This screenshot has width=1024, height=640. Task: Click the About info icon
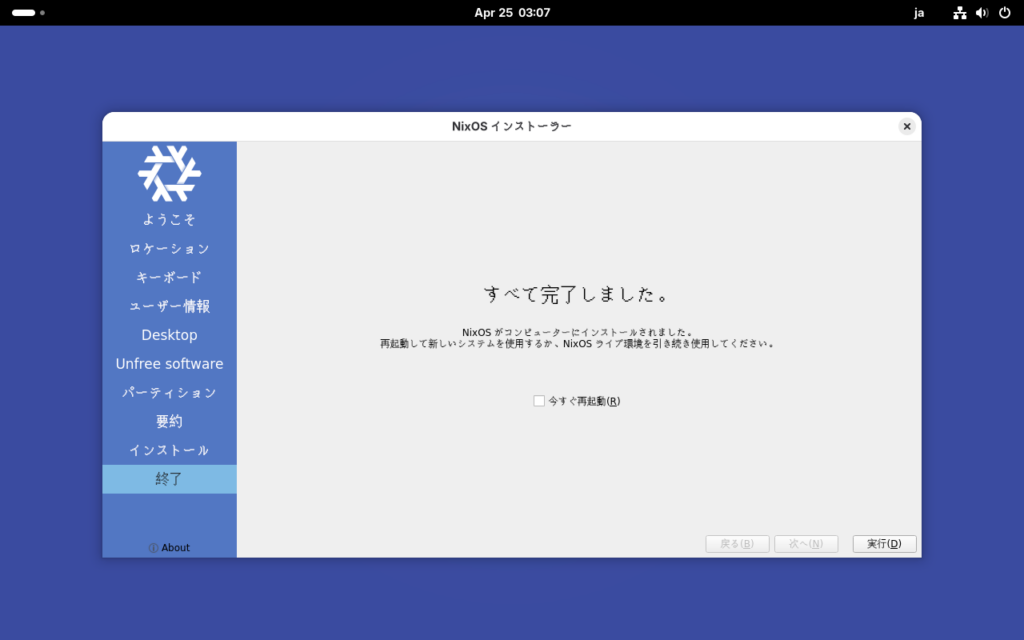pyautogui.click(x=153, y=548)
